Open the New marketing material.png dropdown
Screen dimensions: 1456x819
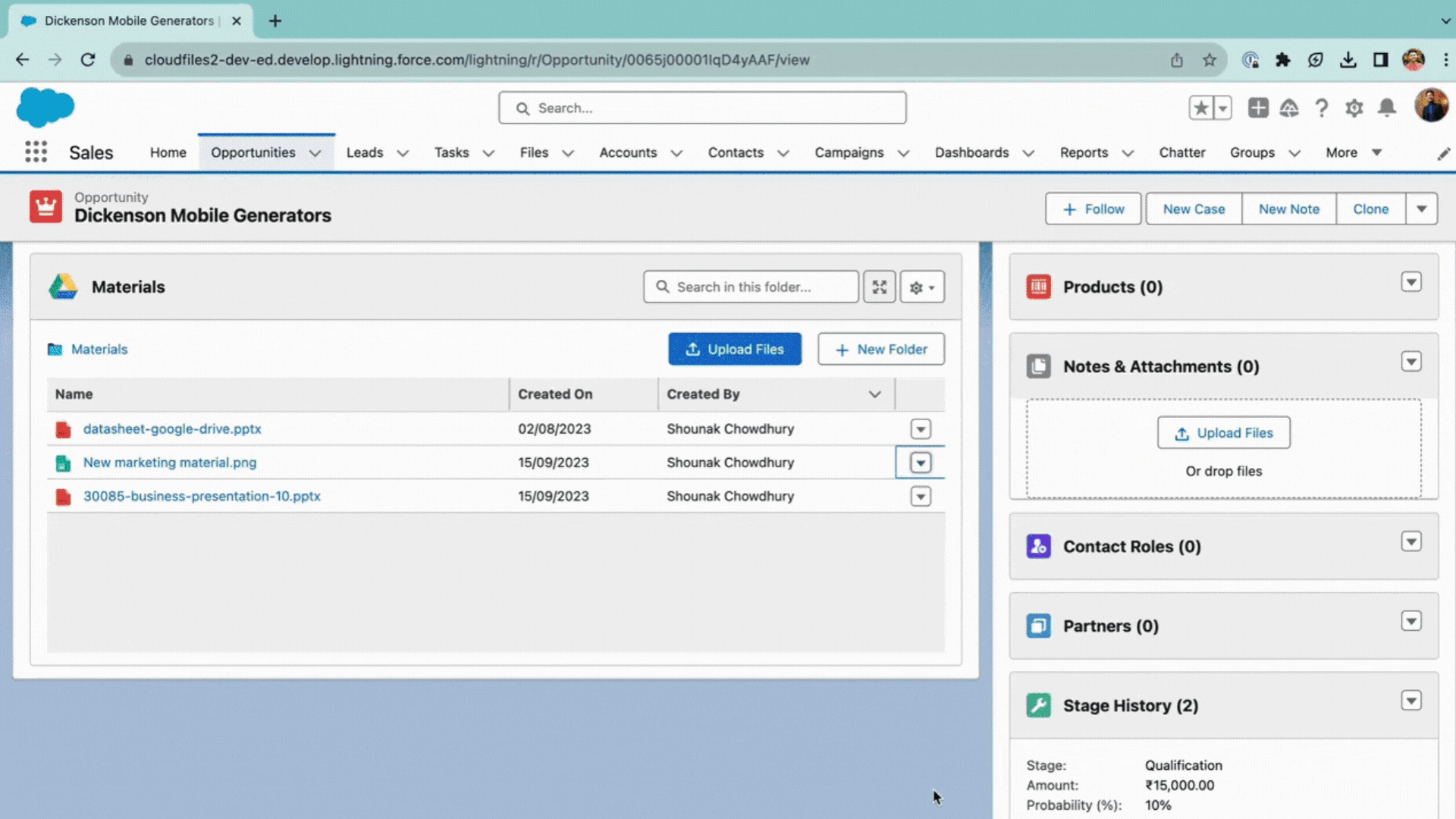(920, 462)
